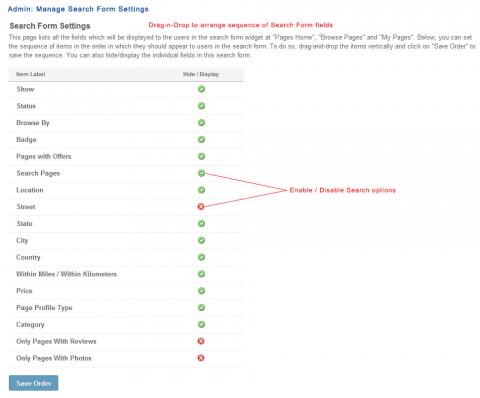Enable Only Pages With Photos red cross

201,358
